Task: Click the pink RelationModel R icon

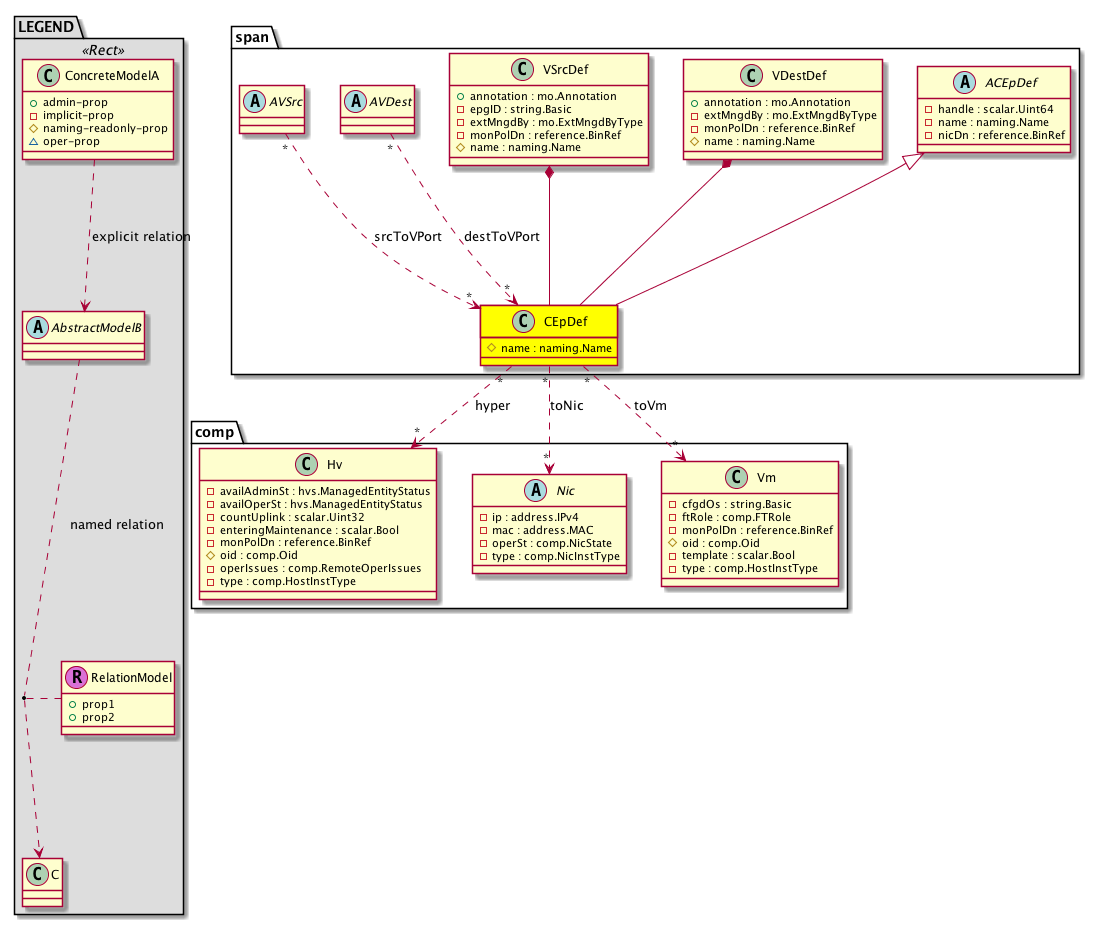Action: point(76,677)
